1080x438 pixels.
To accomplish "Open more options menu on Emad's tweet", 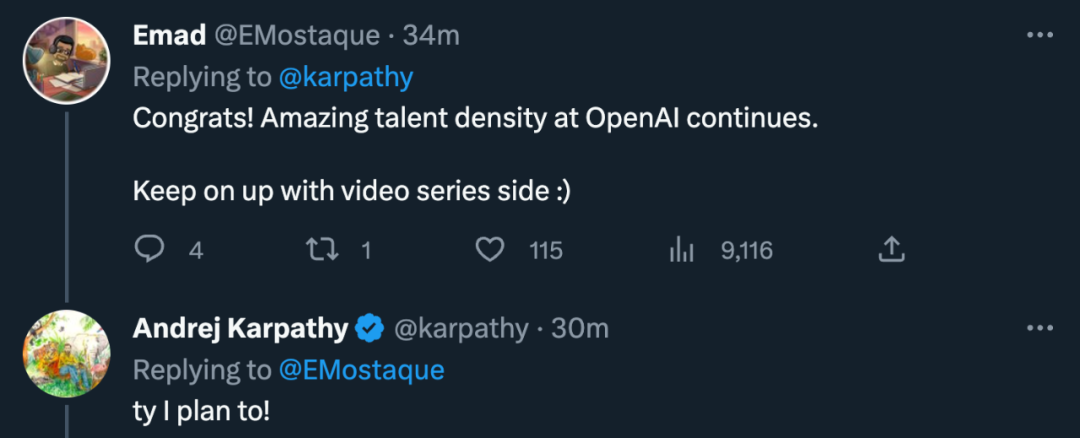I will [x=1040, y=36].
